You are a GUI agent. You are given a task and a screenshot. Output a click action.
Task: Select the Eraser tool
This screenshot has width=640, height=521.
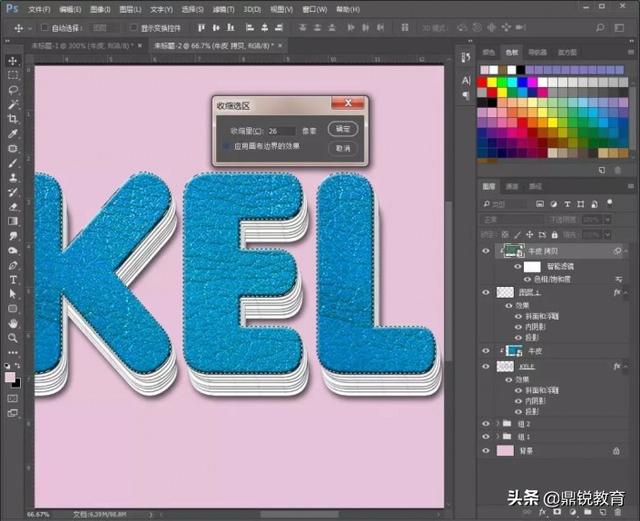pos(13,207)
